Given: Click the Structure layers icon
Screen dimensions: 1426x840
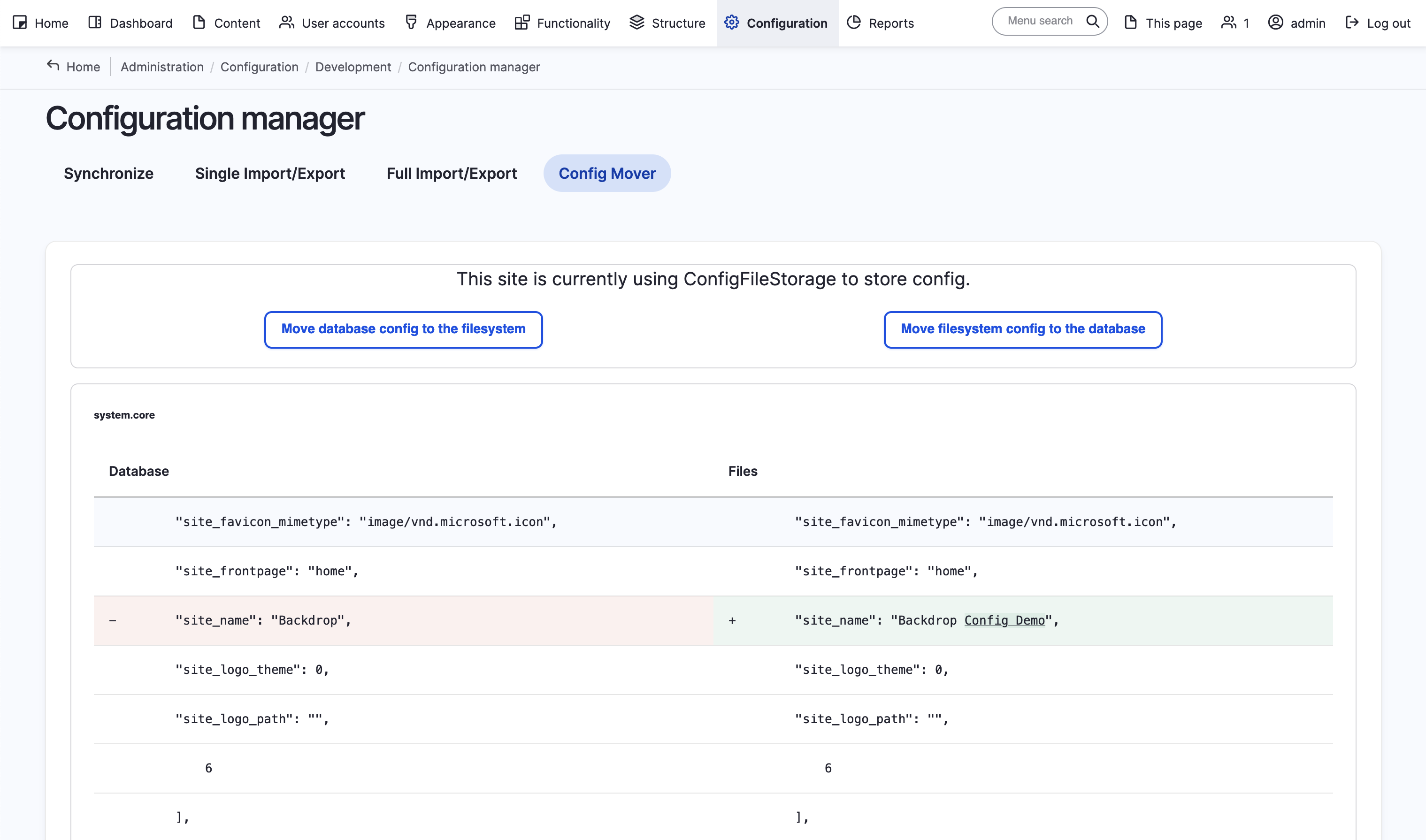Looking at the screenshot, I should click(637, 23).
